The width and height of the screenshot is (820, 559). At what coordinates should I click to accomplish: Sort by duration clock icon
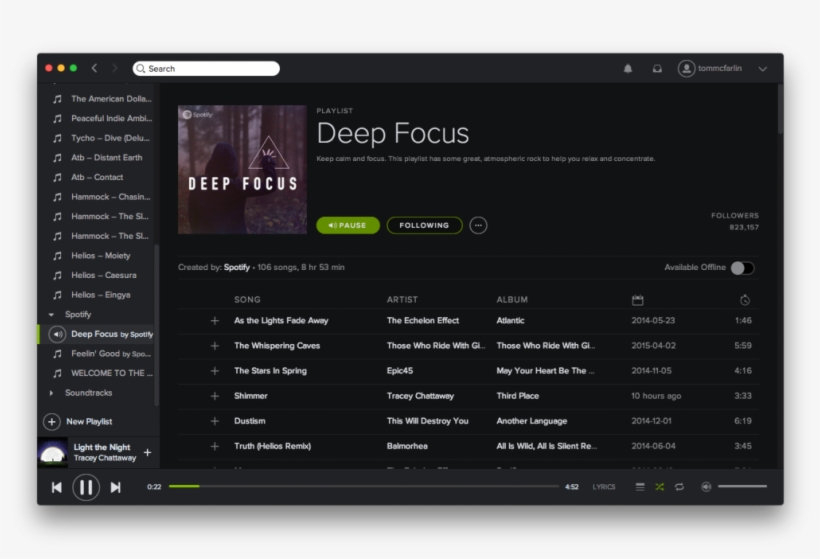coord(745,300)
